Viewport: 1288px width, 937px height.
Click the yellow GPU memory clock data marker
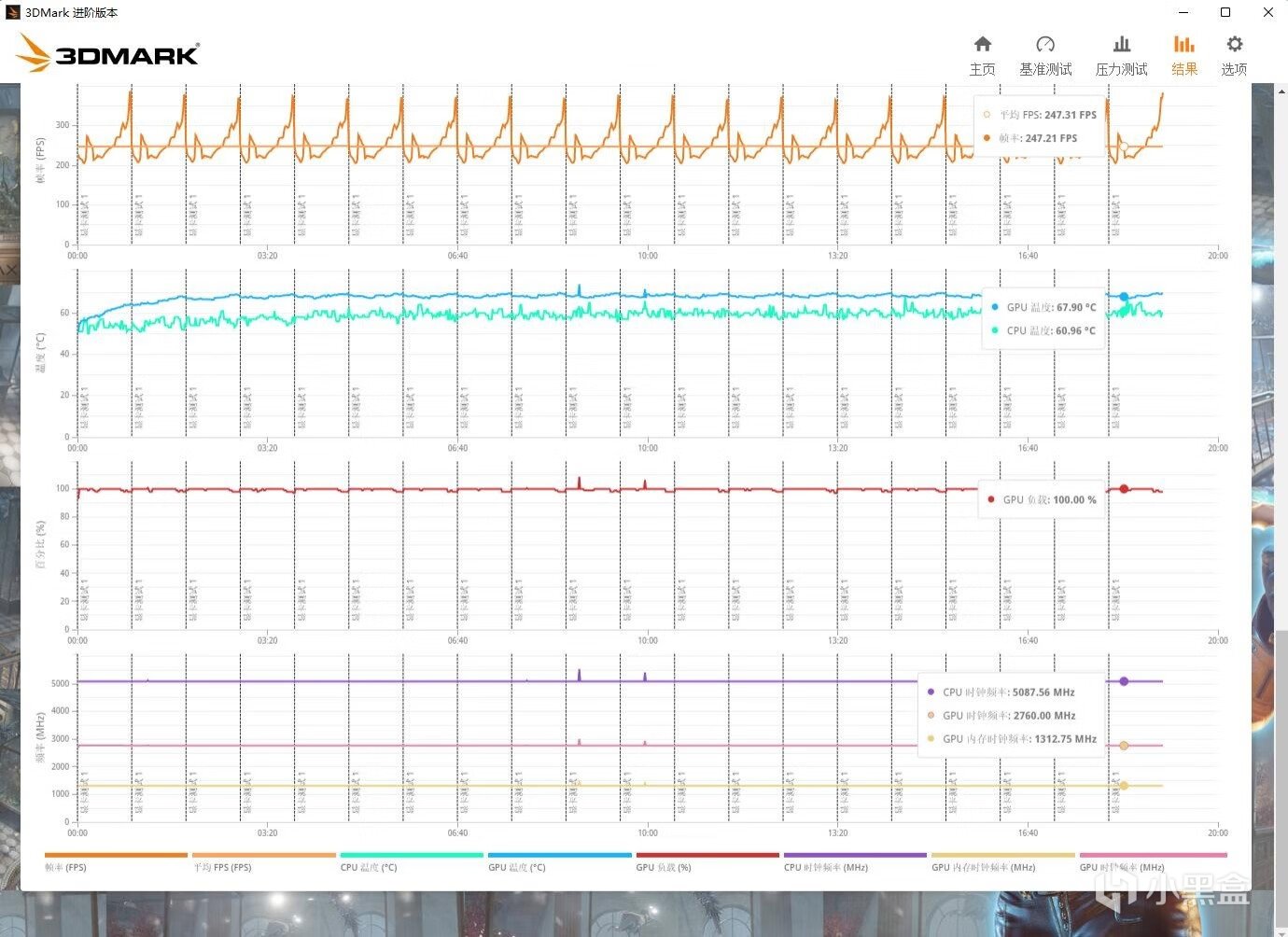tap(1124, 786)
